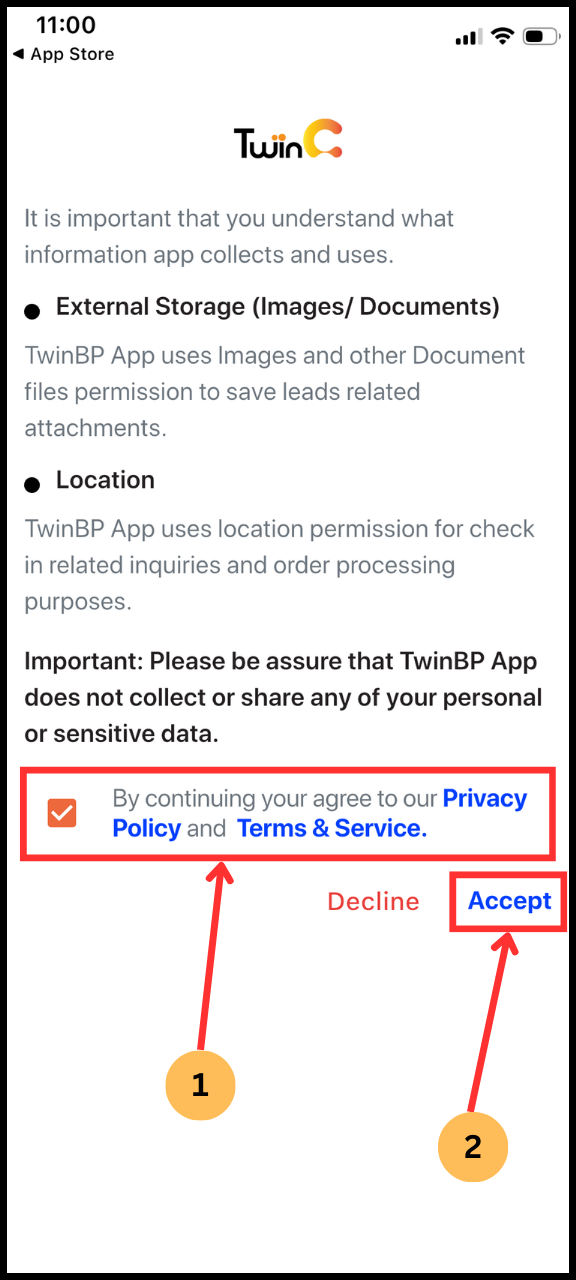Tap the Decline button
The width and height of the screenshot is (576, 1280).
click(x=373, y=901)
